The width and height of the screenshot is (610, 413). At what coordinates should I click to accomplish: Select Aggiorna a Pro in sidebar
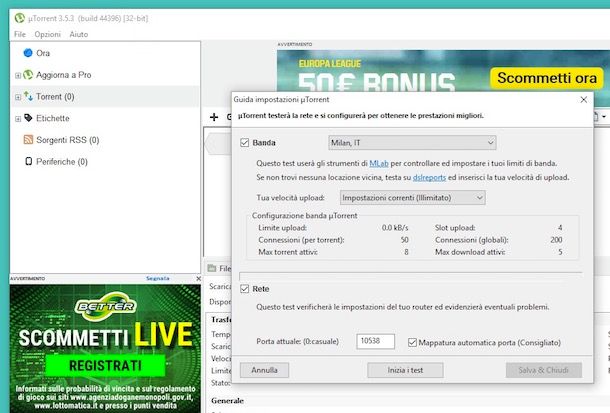pyautogui.click(x=63, y=75)
